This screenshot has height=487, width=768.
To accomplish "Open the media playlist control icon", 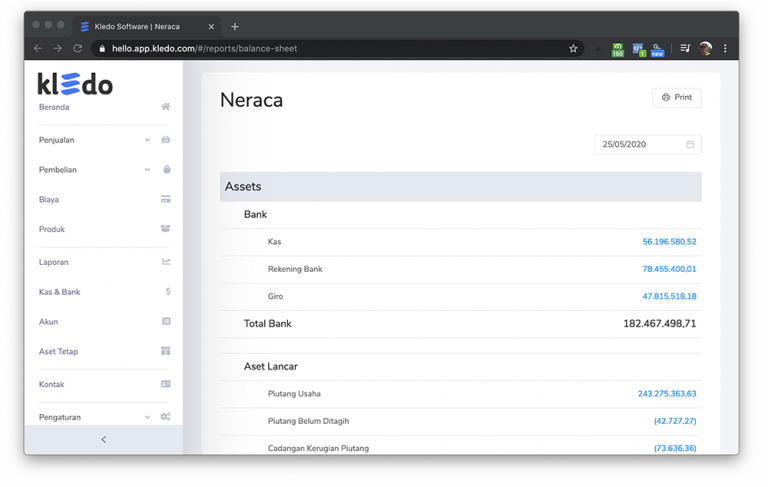I will tap(685, 49).
